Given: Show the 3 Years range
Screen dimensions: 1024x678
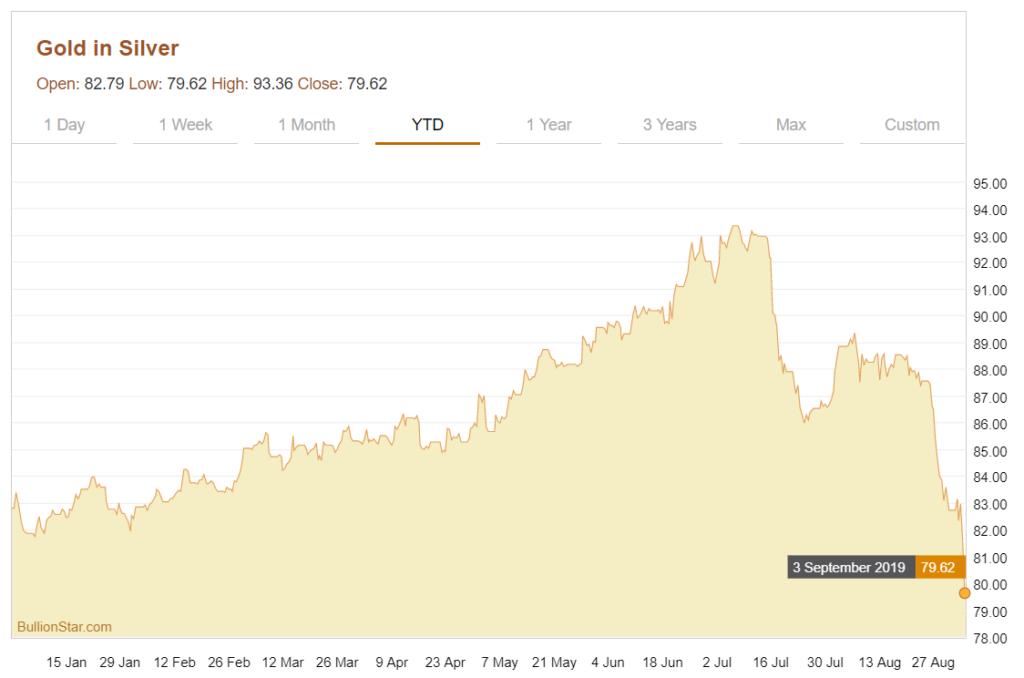Looking at the screenshot, I should [x=670, y=125].
